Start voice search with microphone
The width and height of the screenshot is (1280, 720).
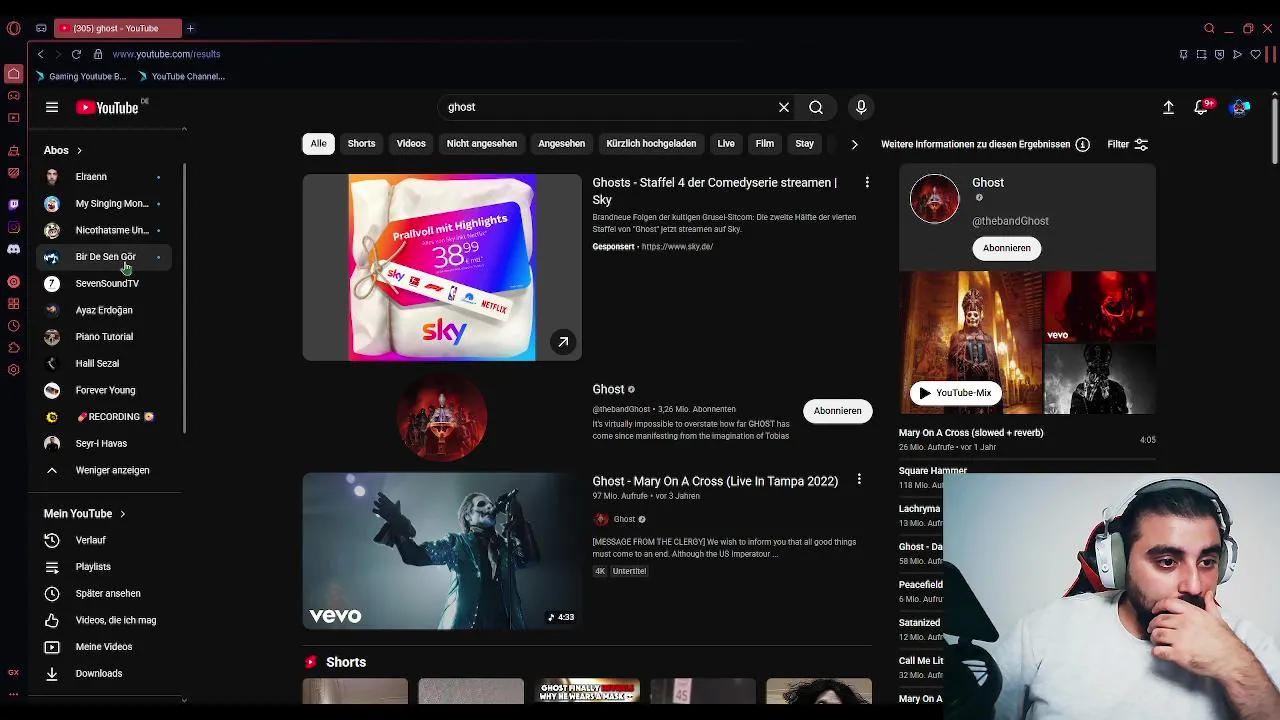(x=861, y=107)
